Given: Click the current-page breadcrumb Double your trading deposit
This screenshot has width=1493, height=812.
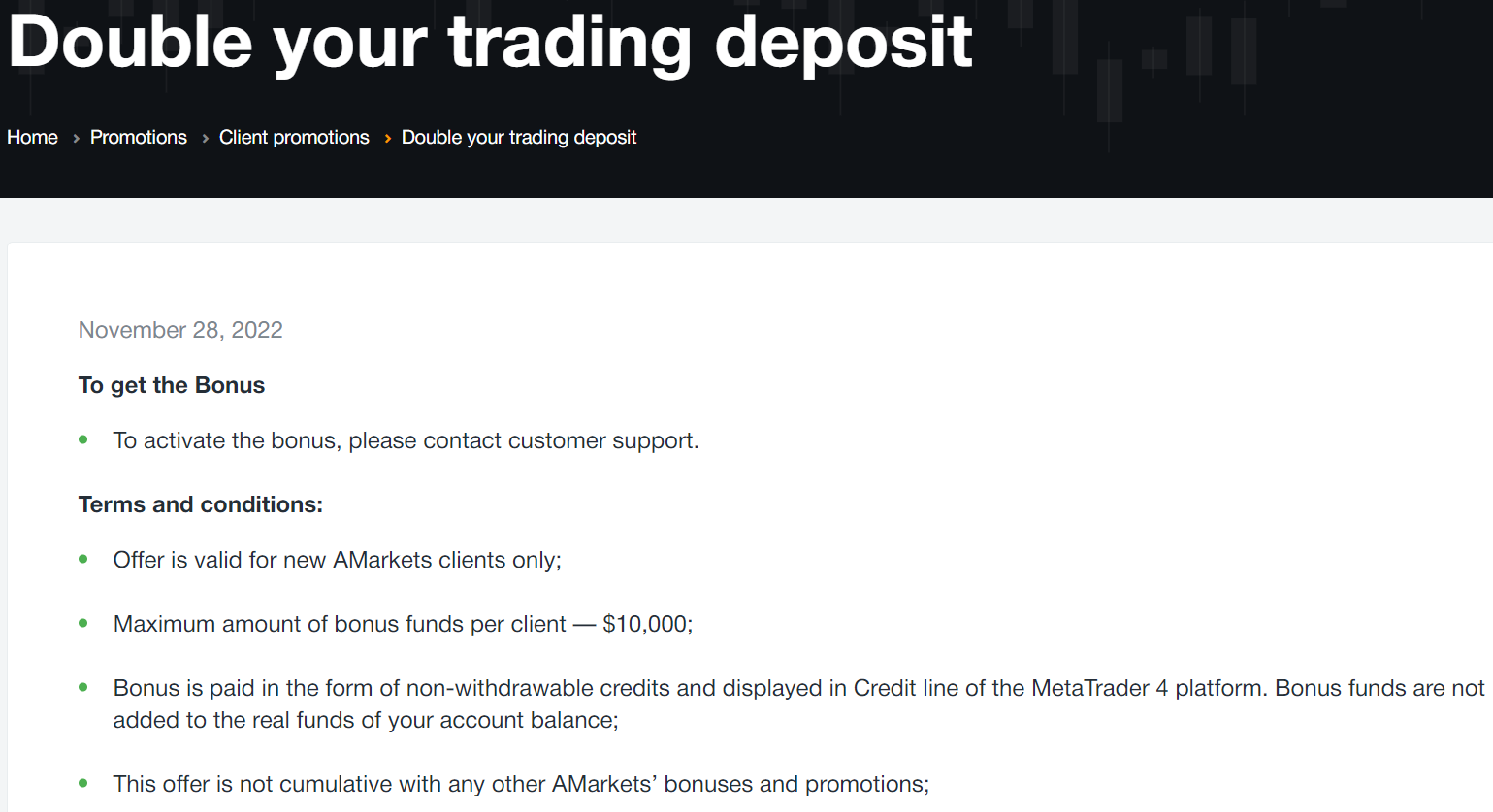Looking at the screenshot, I should [x=519, y=138].
